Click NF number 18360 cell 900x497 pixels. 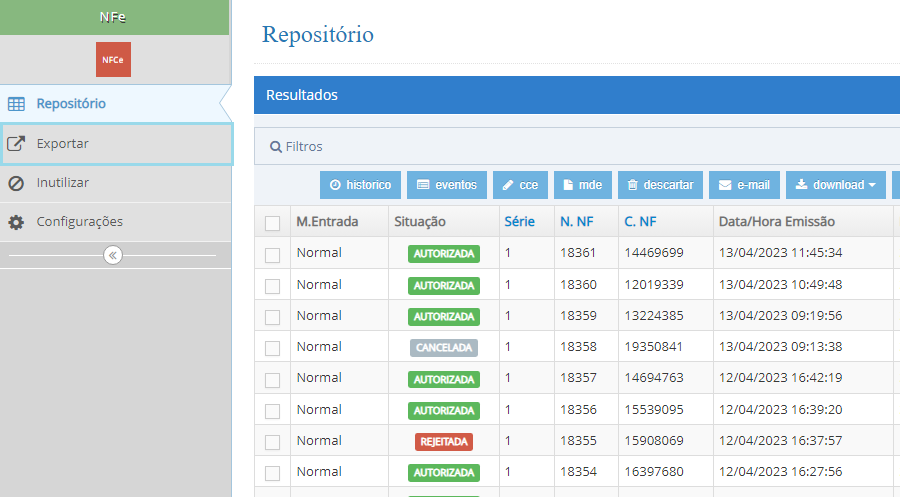(578, 285)
